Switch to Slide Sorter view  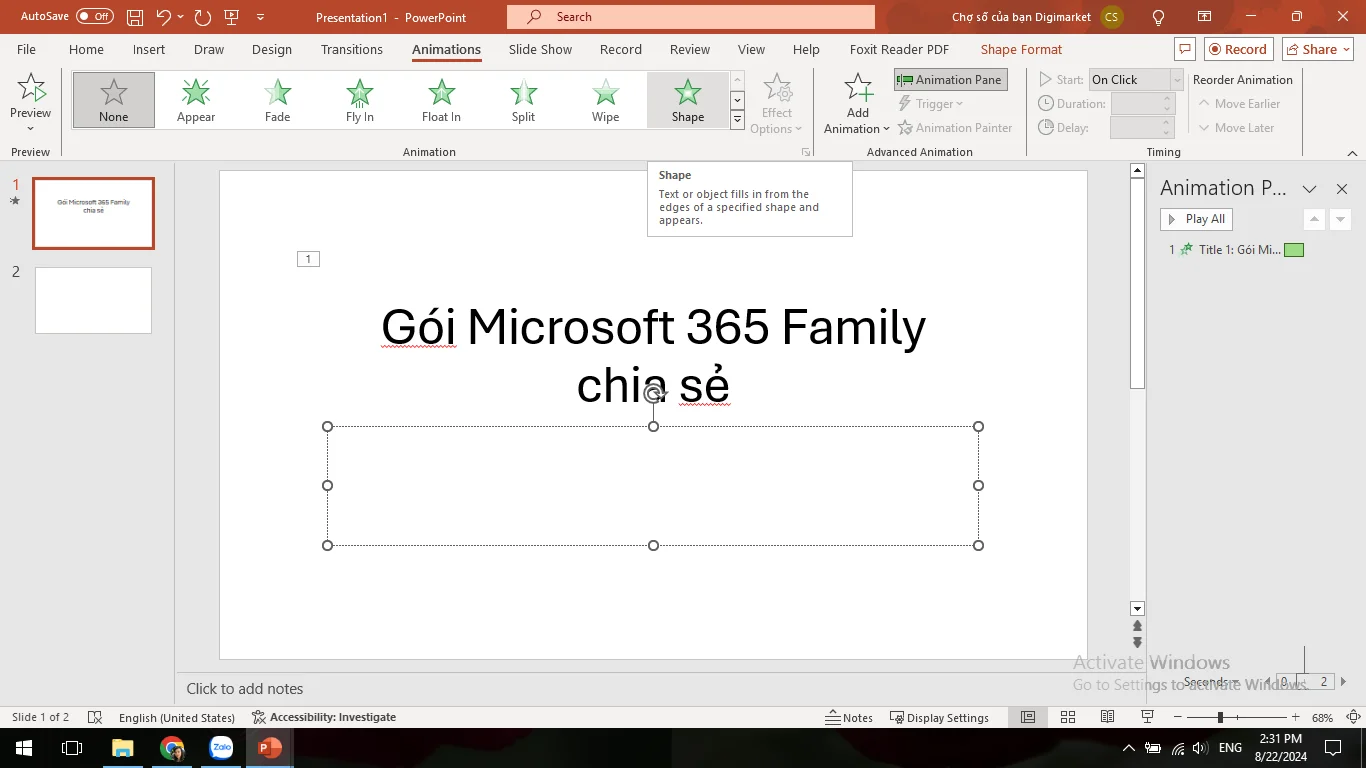1068,717
